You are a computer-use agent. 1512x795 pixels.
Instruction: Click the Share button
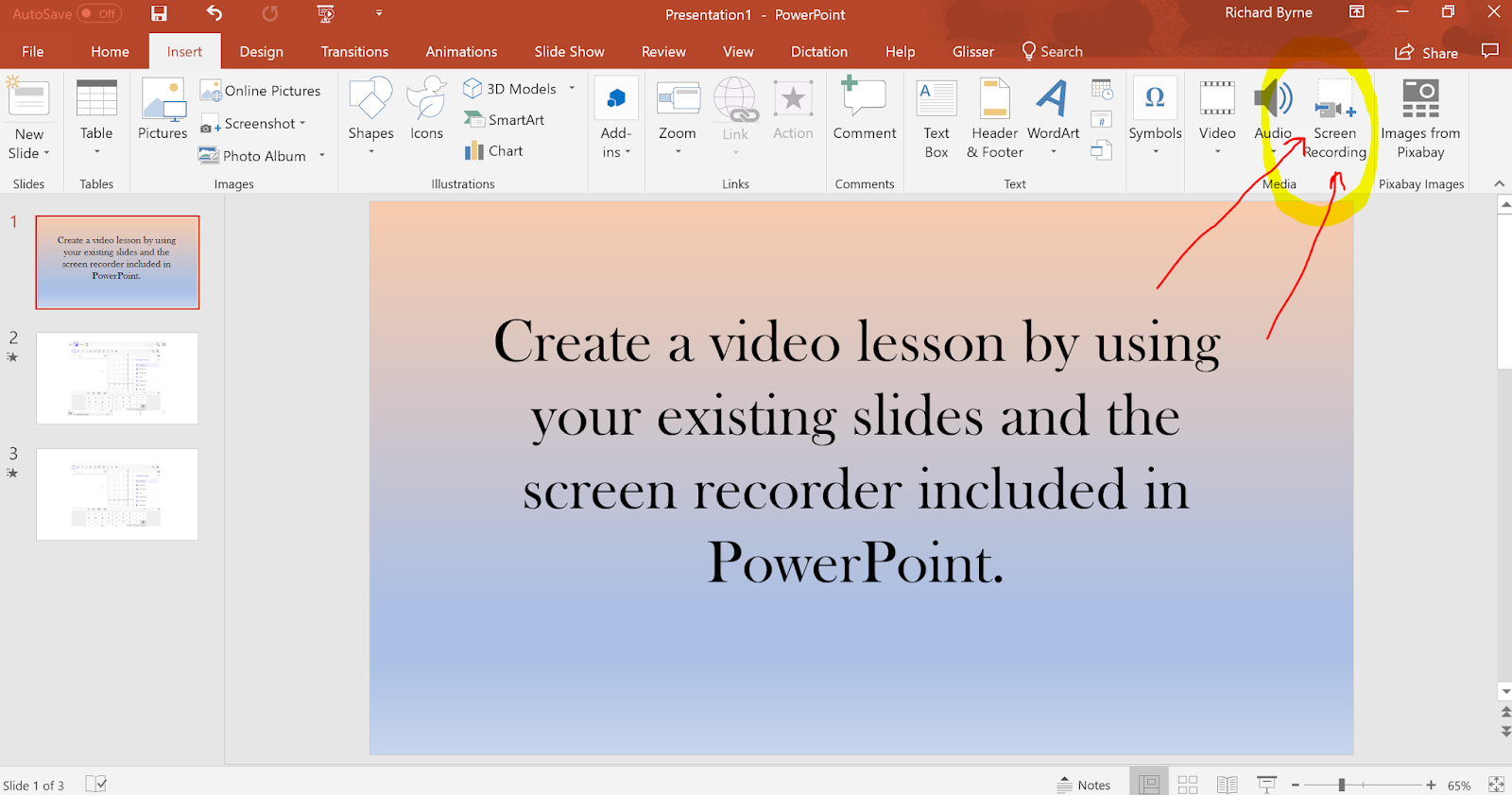click(1427, 53)
